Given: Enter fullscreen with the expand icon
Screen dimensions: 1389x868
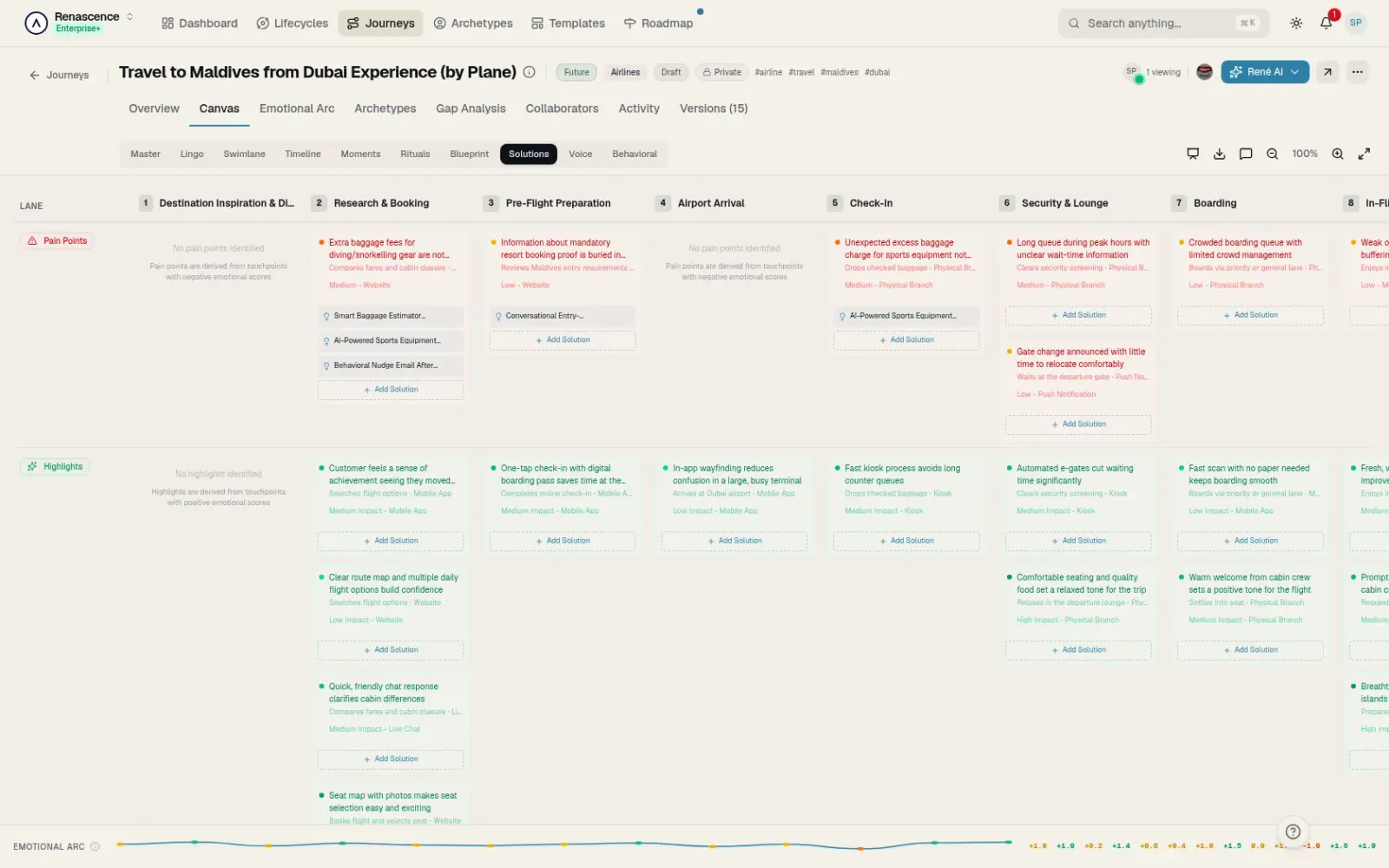Looking at the screenshot, I should [x=1365, y=154].
